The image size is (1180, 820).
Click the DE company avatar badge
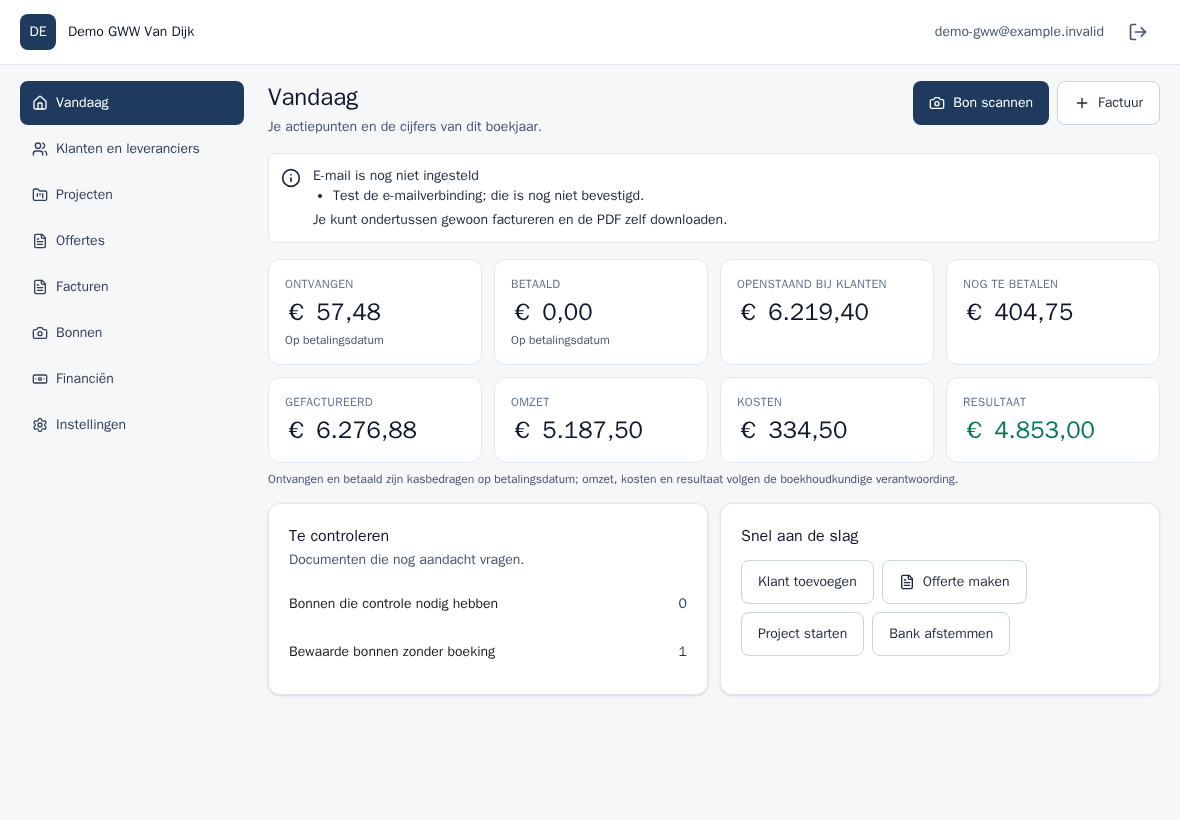click(38, 32)
